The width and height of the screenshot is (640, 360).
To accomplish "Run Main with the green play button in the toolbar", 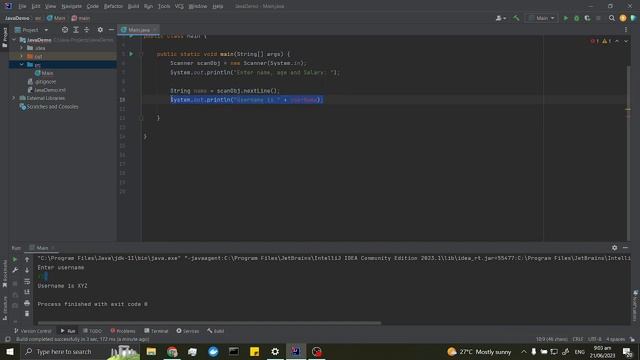I will pyautogui.click(x=566, y=18).
